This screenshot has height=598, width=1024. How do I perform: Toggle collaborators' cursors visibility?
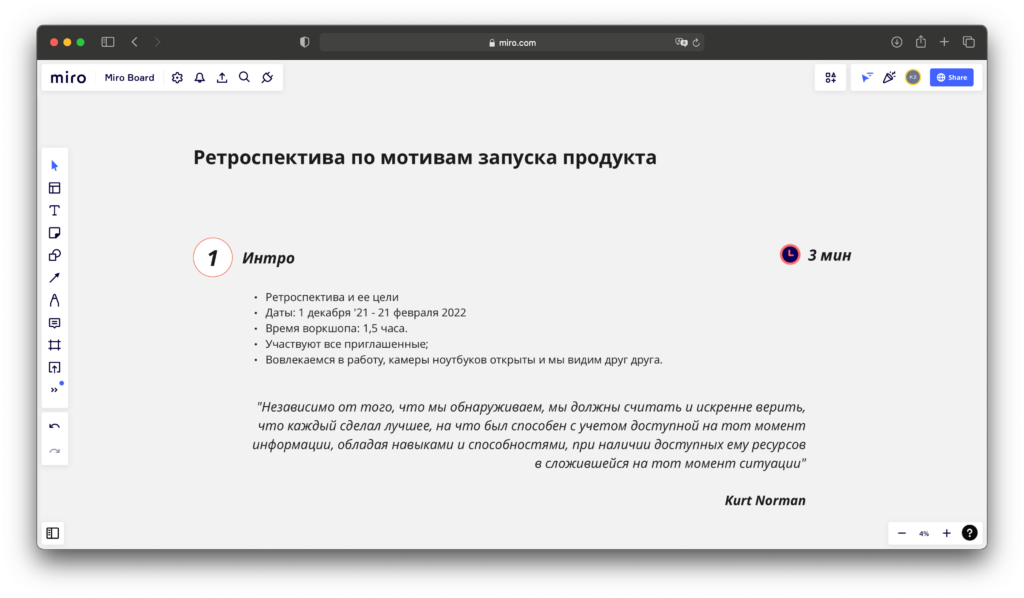tap(866, 77)
